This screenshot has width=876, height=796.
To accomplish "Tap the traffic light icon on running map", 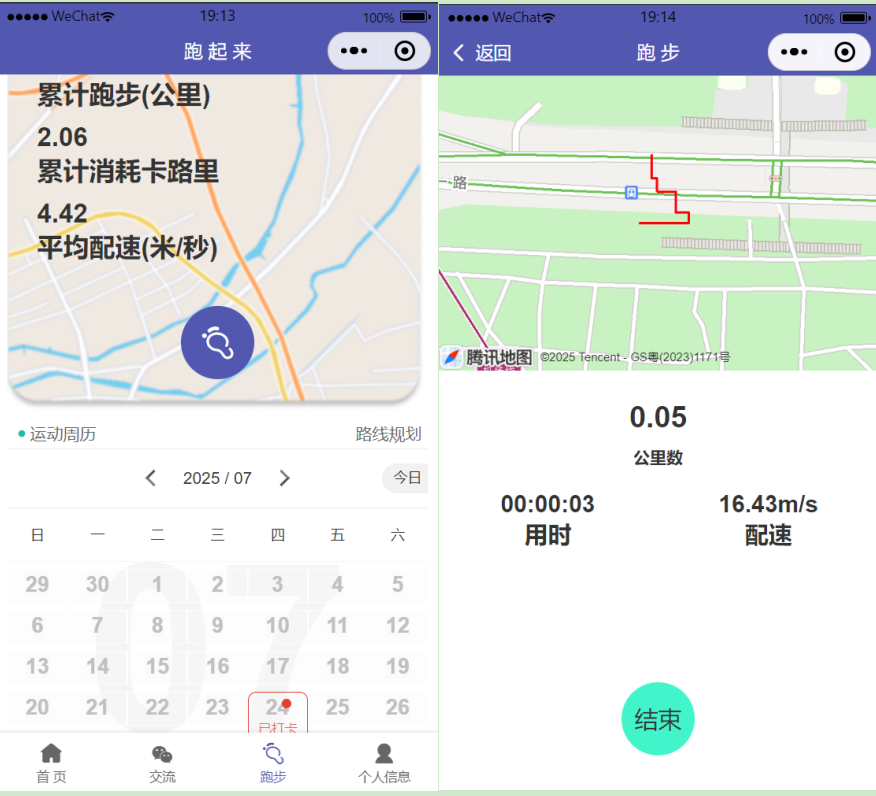I will 775,178.
